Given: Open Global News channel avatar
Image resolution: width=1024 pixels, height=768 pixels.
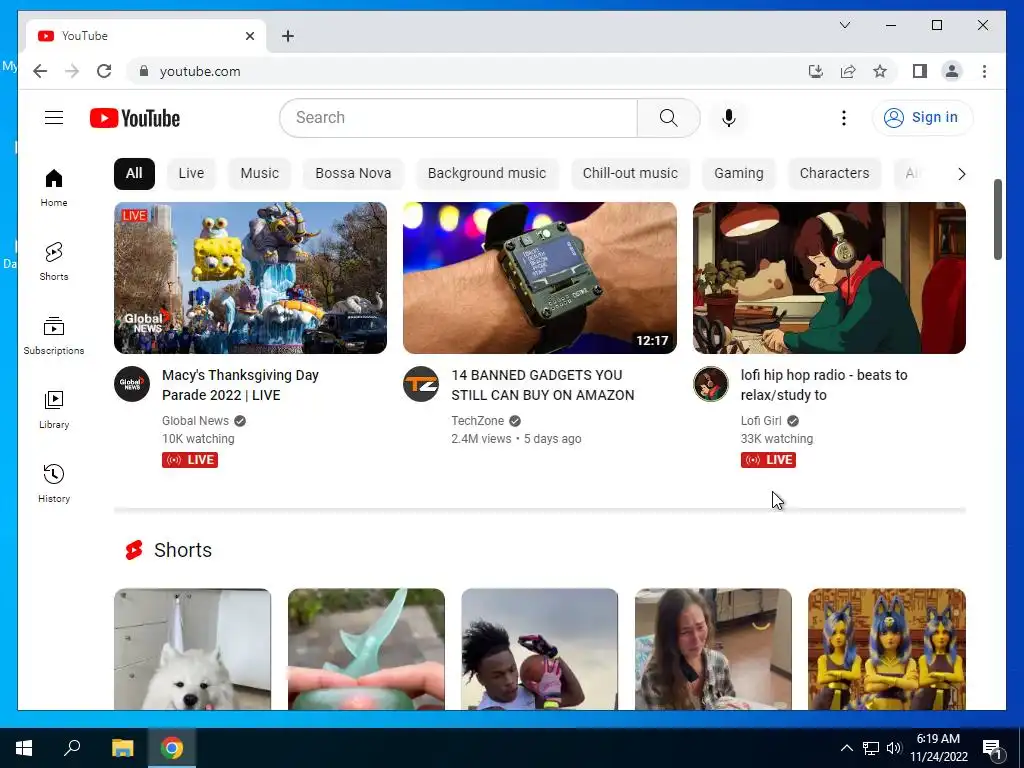Looking at the screenshot, I should pos(132,384).
